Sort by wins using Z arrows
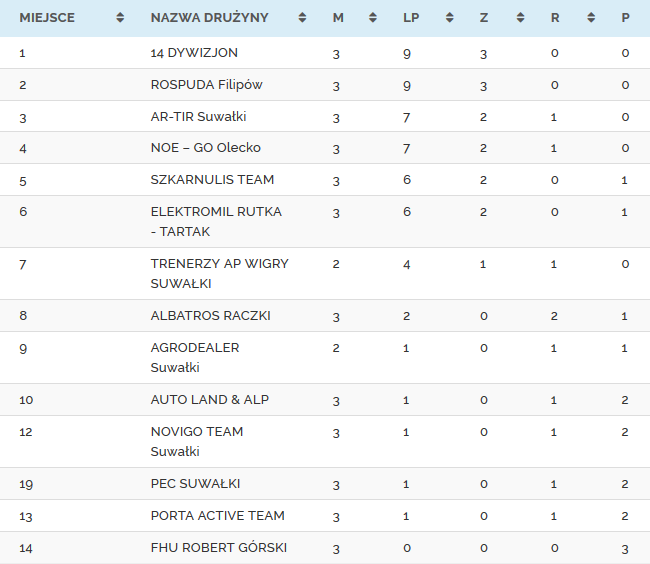650x564 pixels. (x=520, y=18)
